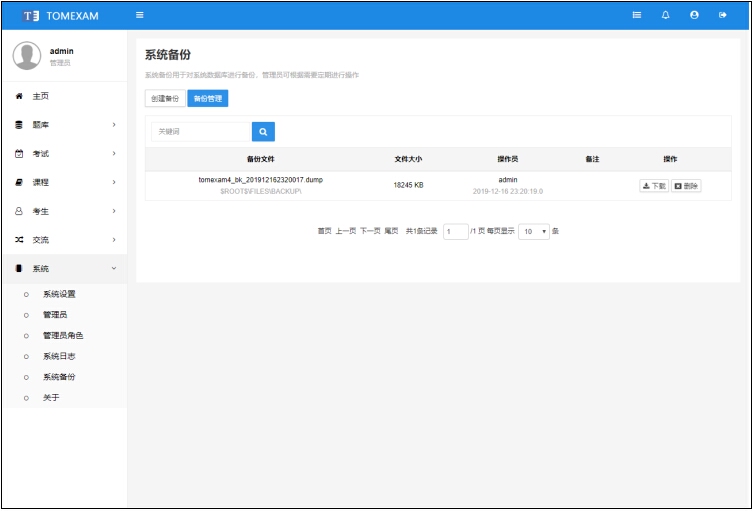The width and height of the screenshot is (755, 511).
Task: Open the list icon in top bar
Action: point(637,15)
